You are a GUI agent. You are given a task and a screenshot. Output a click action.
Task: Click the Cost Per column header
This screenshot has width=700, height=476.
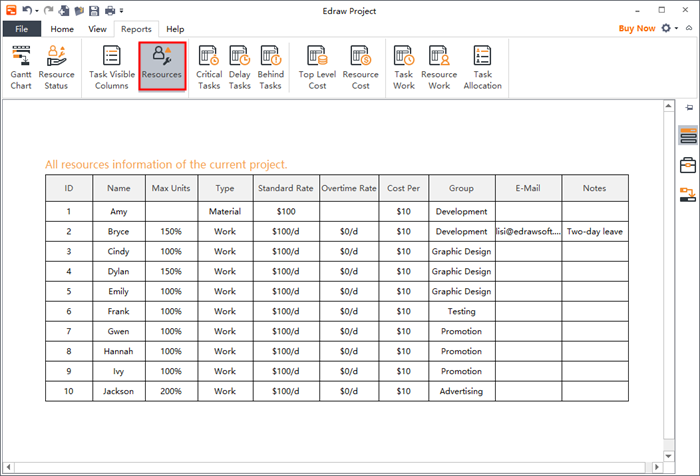coord(404,188)
